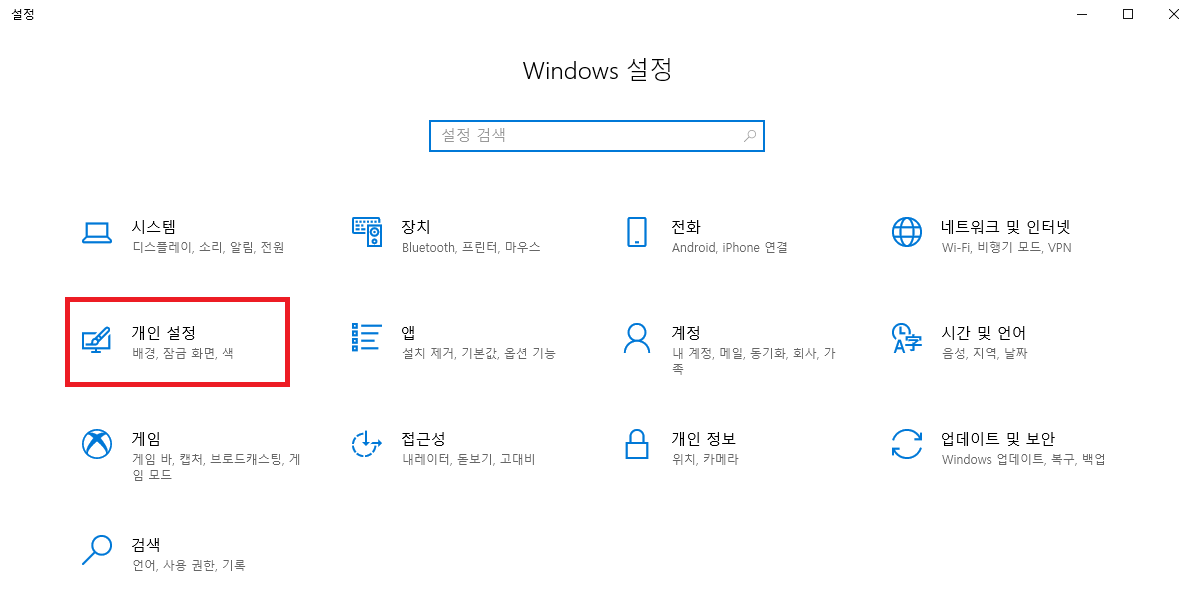Open the 장치 category title
The width and height of the screenshot is (1186, 602).
[416, 227]
